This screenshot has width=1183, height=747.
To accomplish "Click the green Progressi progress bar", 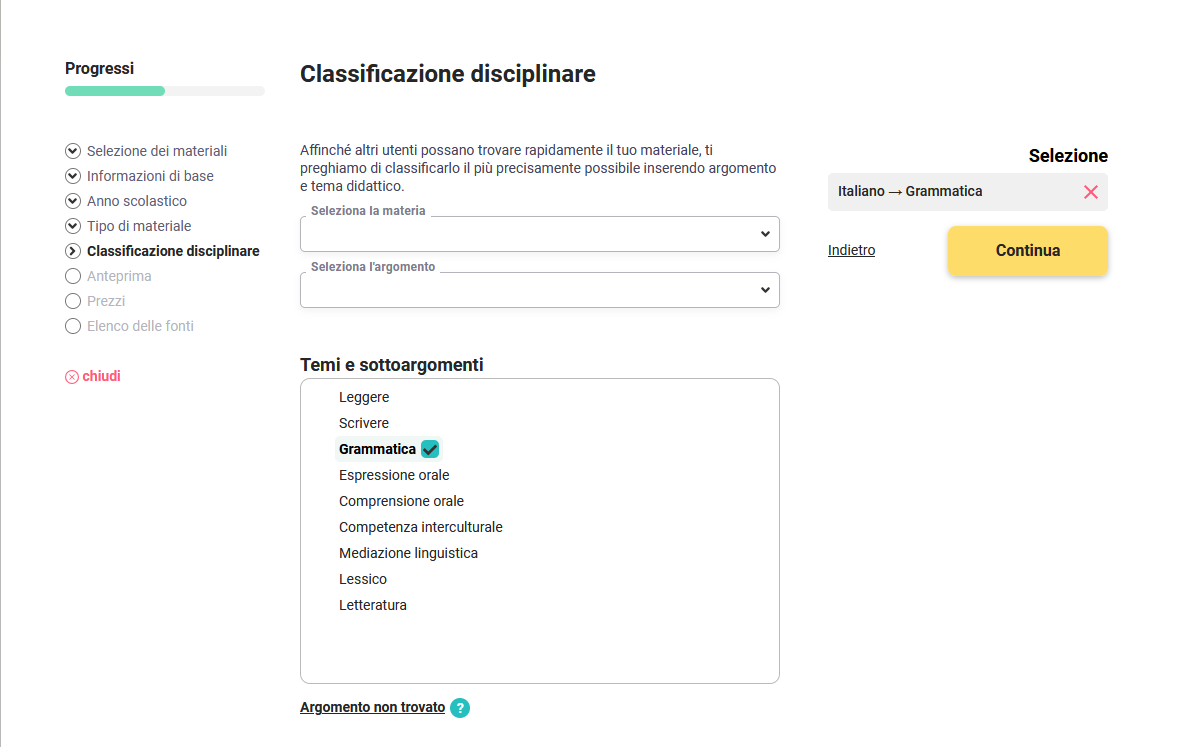I will click(x=115, y=91).
